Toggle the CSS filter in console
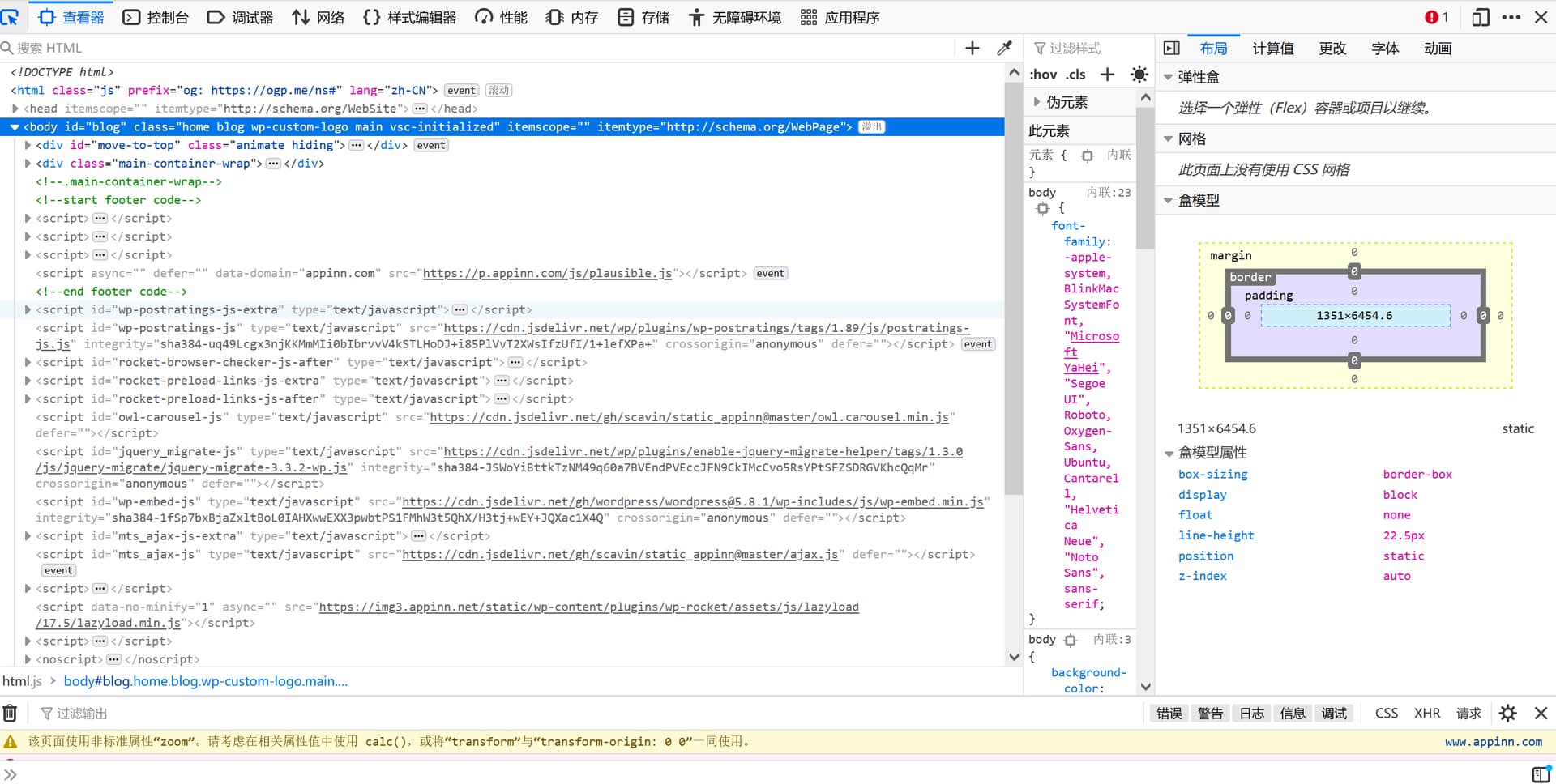Image resolution: width=1556 pixels, height=784 pixels. [1386, 714]
